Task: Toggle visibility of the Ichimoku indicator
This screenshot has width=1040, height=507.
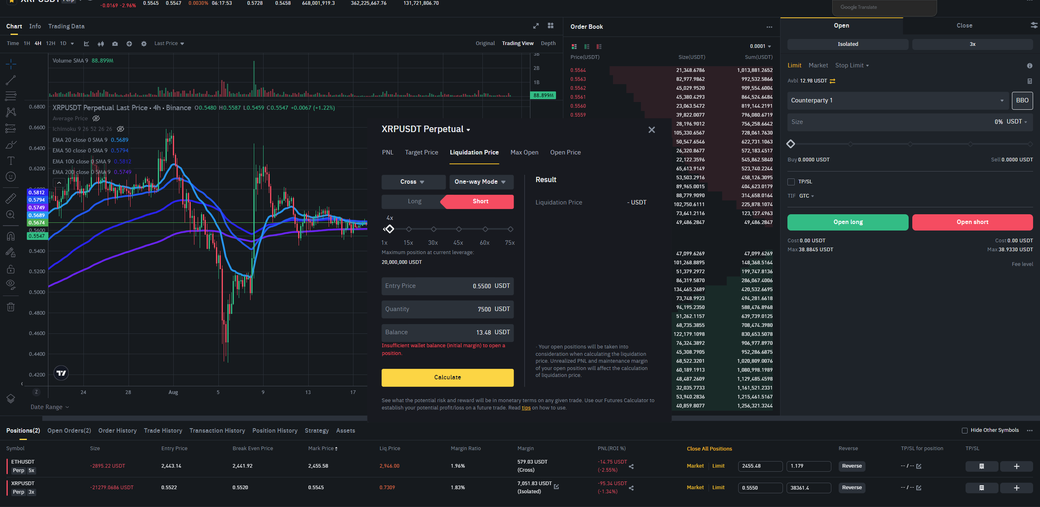Action: point(120,129)
